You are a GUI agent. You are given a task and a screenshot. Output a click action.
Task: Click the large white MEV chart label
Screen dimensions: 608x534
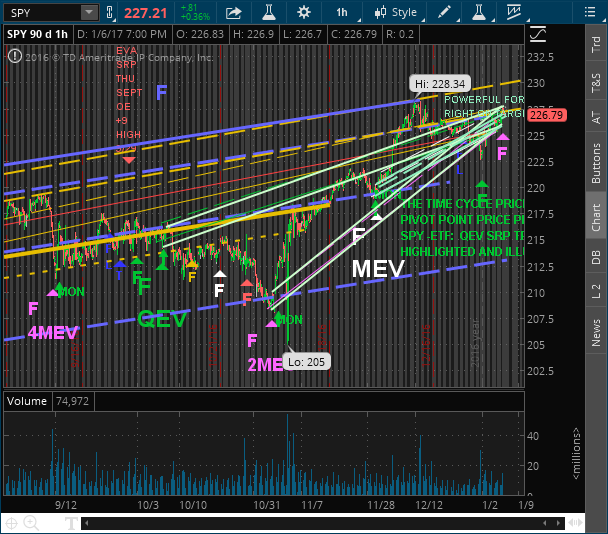[378, 269]
